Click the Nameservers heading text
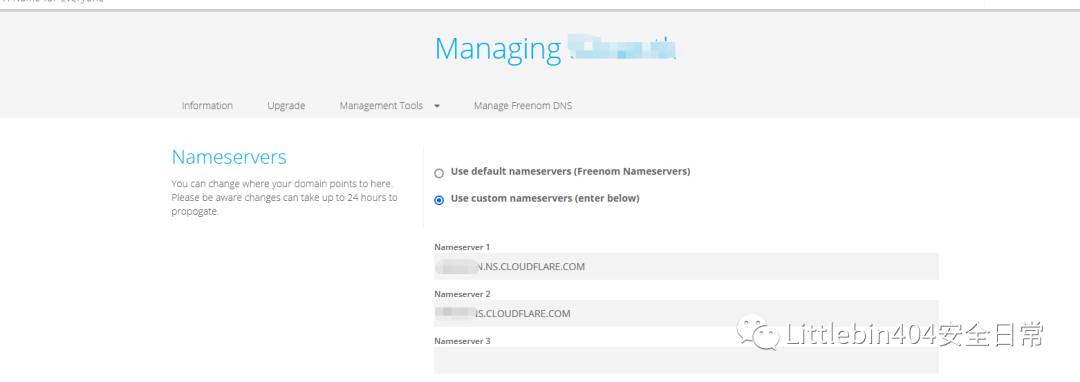This screenshot has height=382, width=1080. [x=229, y=157]
